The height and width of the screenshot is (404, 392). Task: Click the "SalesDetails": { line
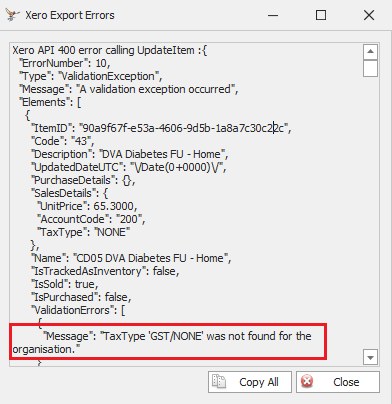(x=70, y=193)
